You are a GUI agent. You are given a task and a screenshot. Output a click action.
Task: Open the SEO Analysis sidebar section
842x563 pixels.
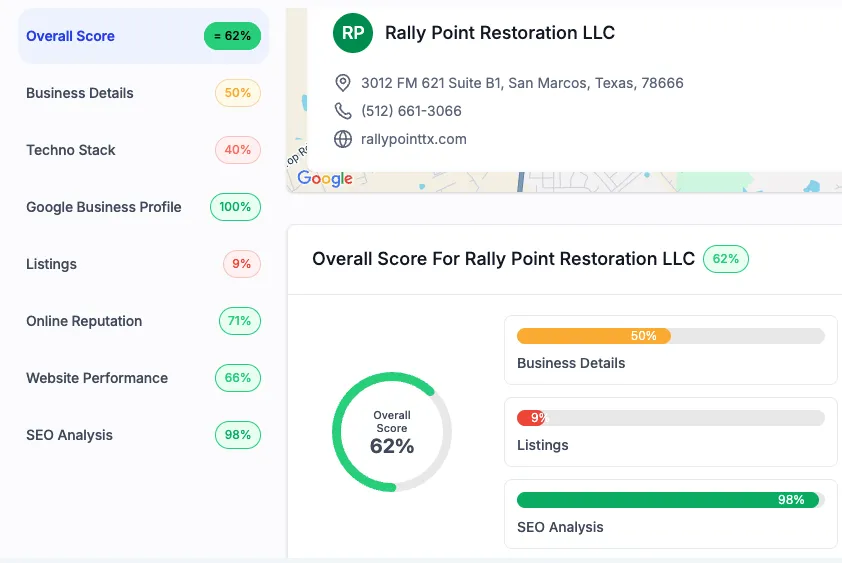tap(143, 435)
